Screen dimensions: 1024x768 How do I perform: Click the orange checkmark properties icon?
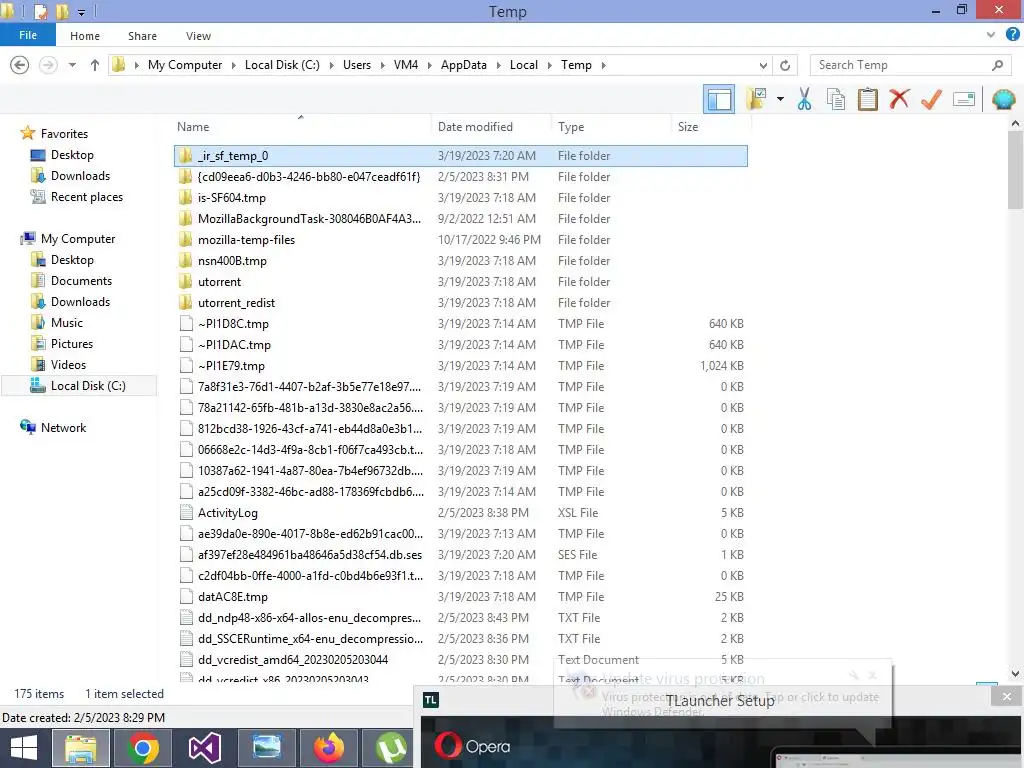point(931,99)
